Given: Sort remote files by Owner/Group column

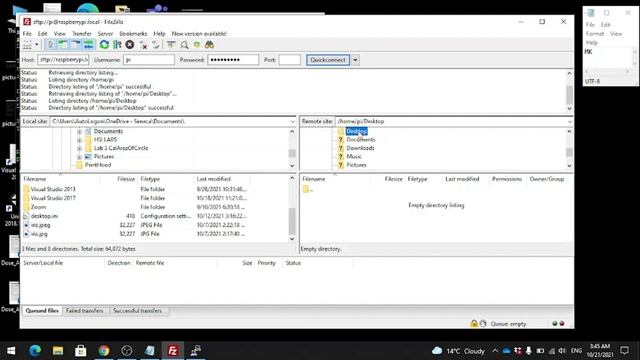Looking at the screenshot, I should pos(547,179).
